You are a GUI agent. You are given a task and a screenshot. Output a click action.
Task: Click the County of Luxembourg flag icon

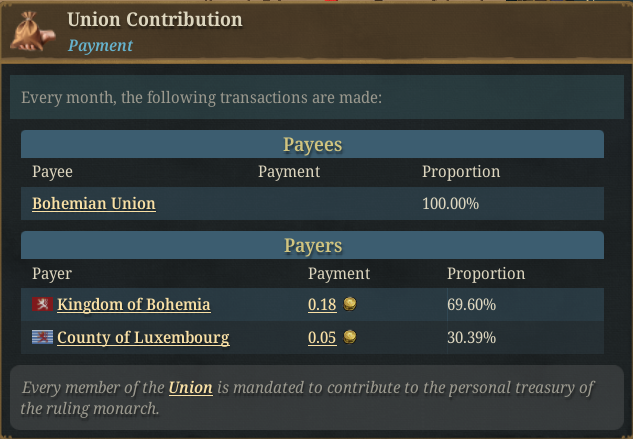(42, 337)
